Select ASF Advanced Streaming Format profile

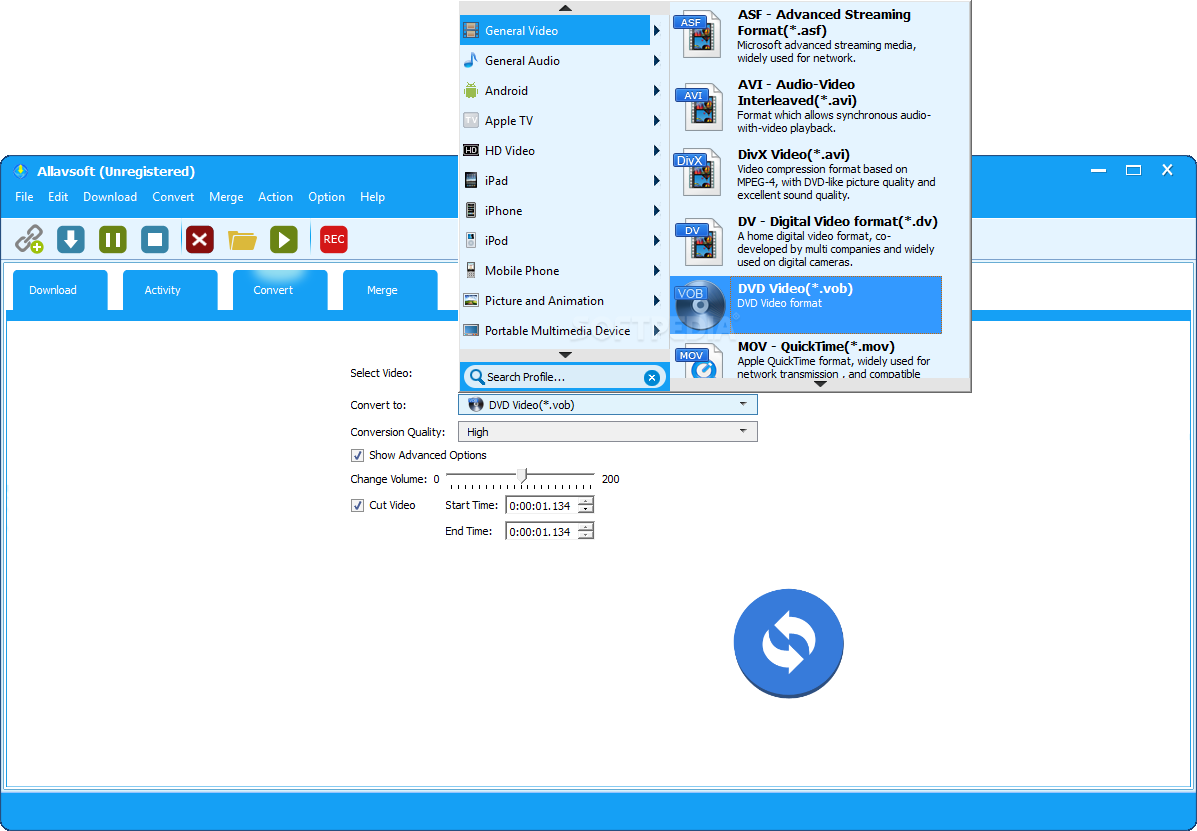point(806,36)
